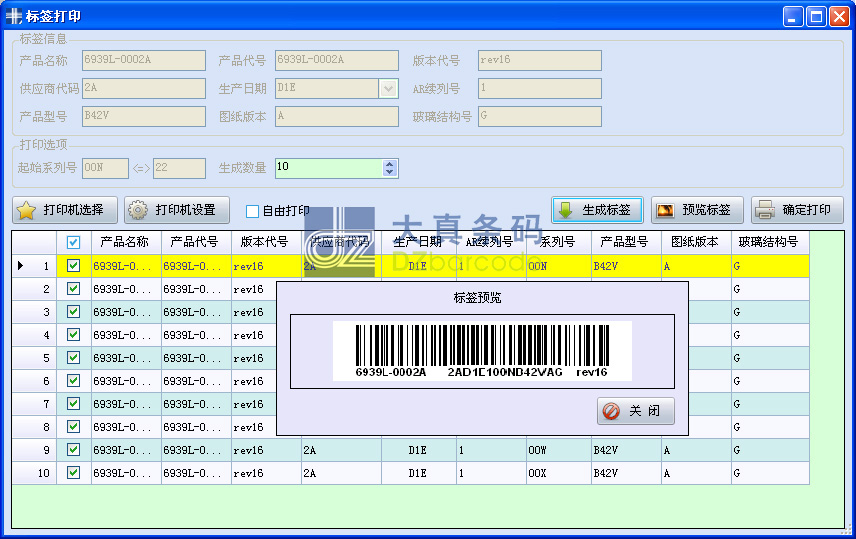This screenshot has width=856, height=539.
Task: Increase 生成数量 with the up spinner
Action: [389, 164]
